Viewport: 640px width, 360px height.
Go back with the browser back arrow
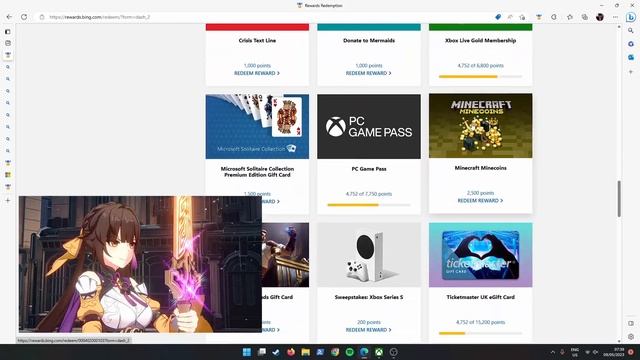(x=9, y=17)
